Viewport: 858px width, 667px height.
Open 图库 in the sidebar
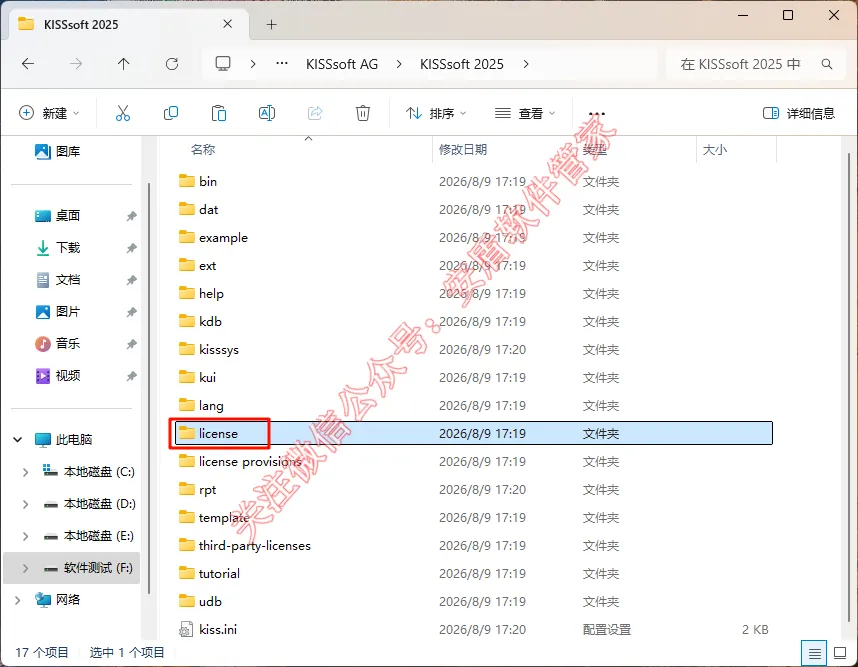57,152
